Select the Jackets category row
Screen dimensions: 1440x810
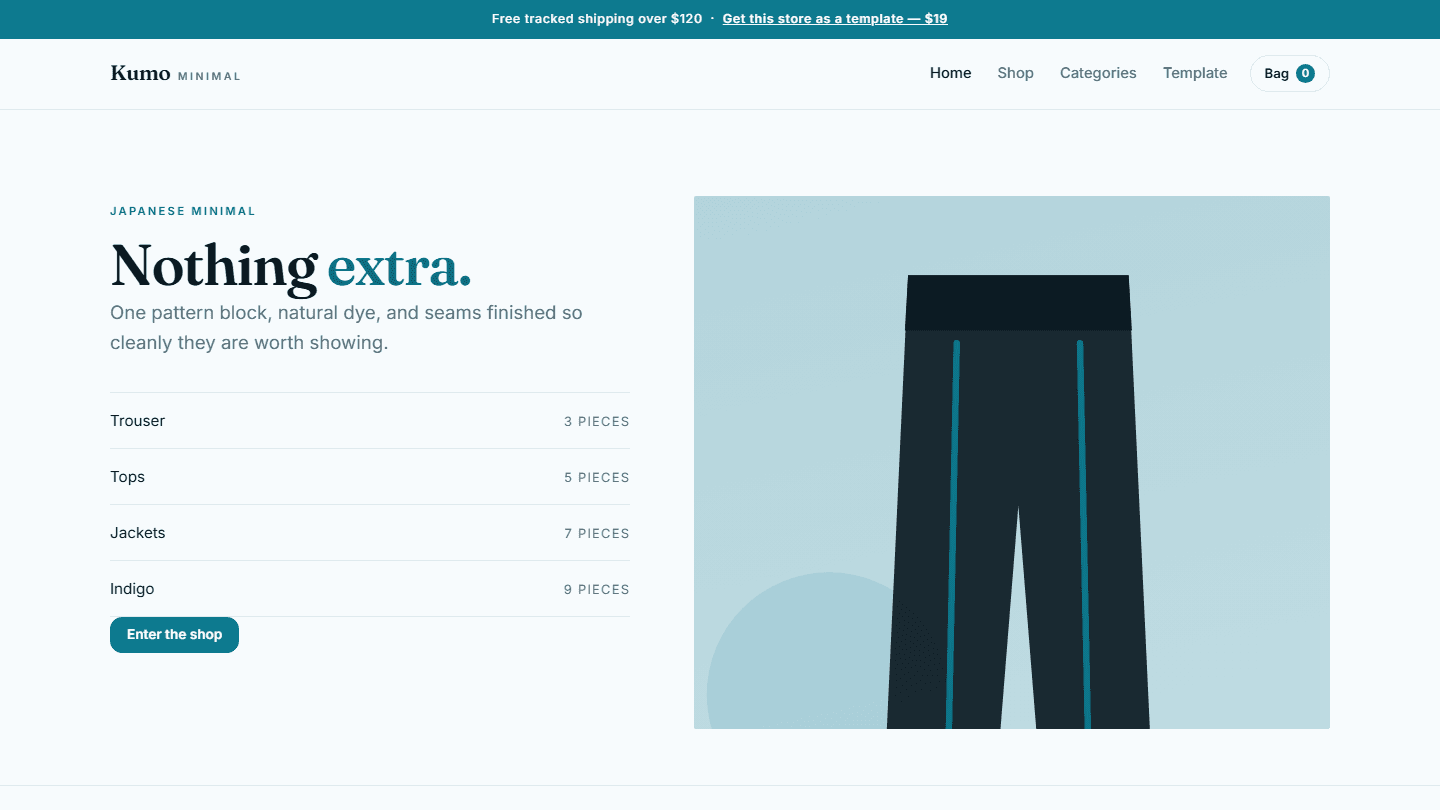tap(370, 533)
